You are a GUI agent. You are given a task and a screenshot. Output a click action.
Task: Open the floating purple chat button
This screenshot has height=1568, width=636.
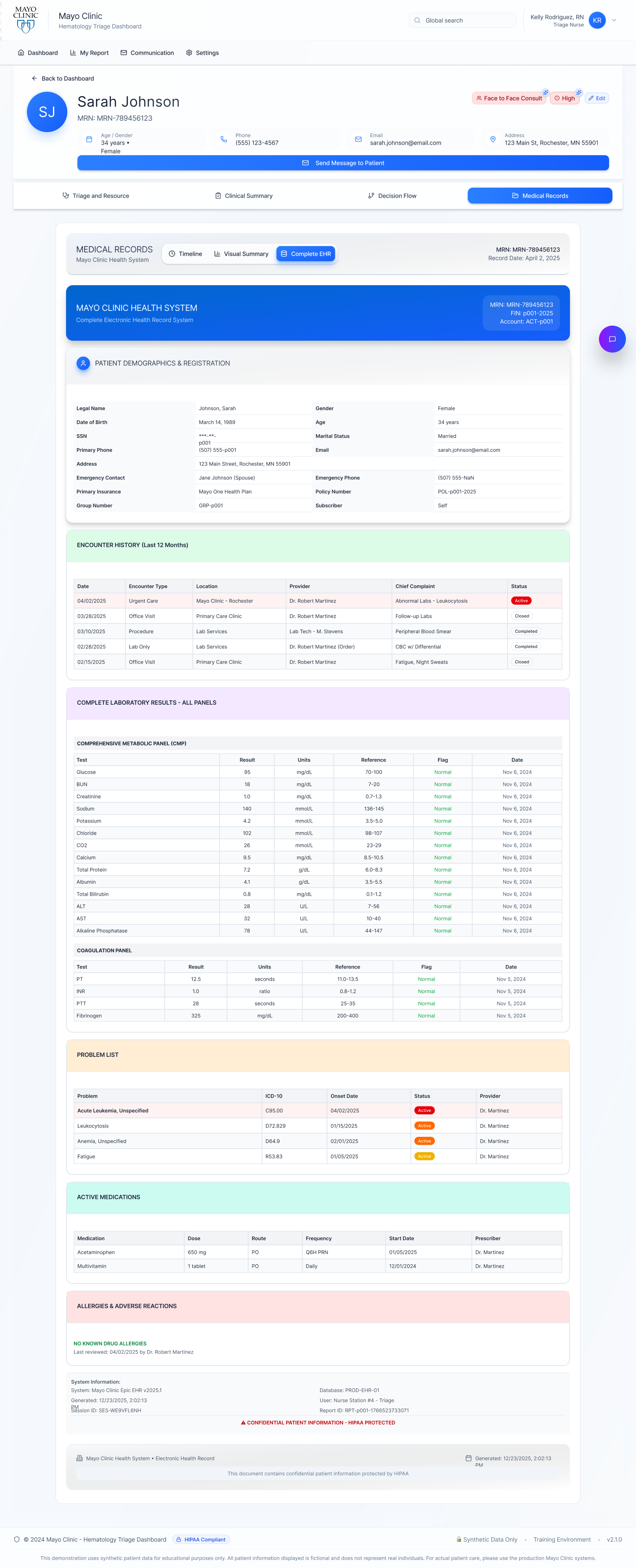pyautogui.click(x=612, y=339)
